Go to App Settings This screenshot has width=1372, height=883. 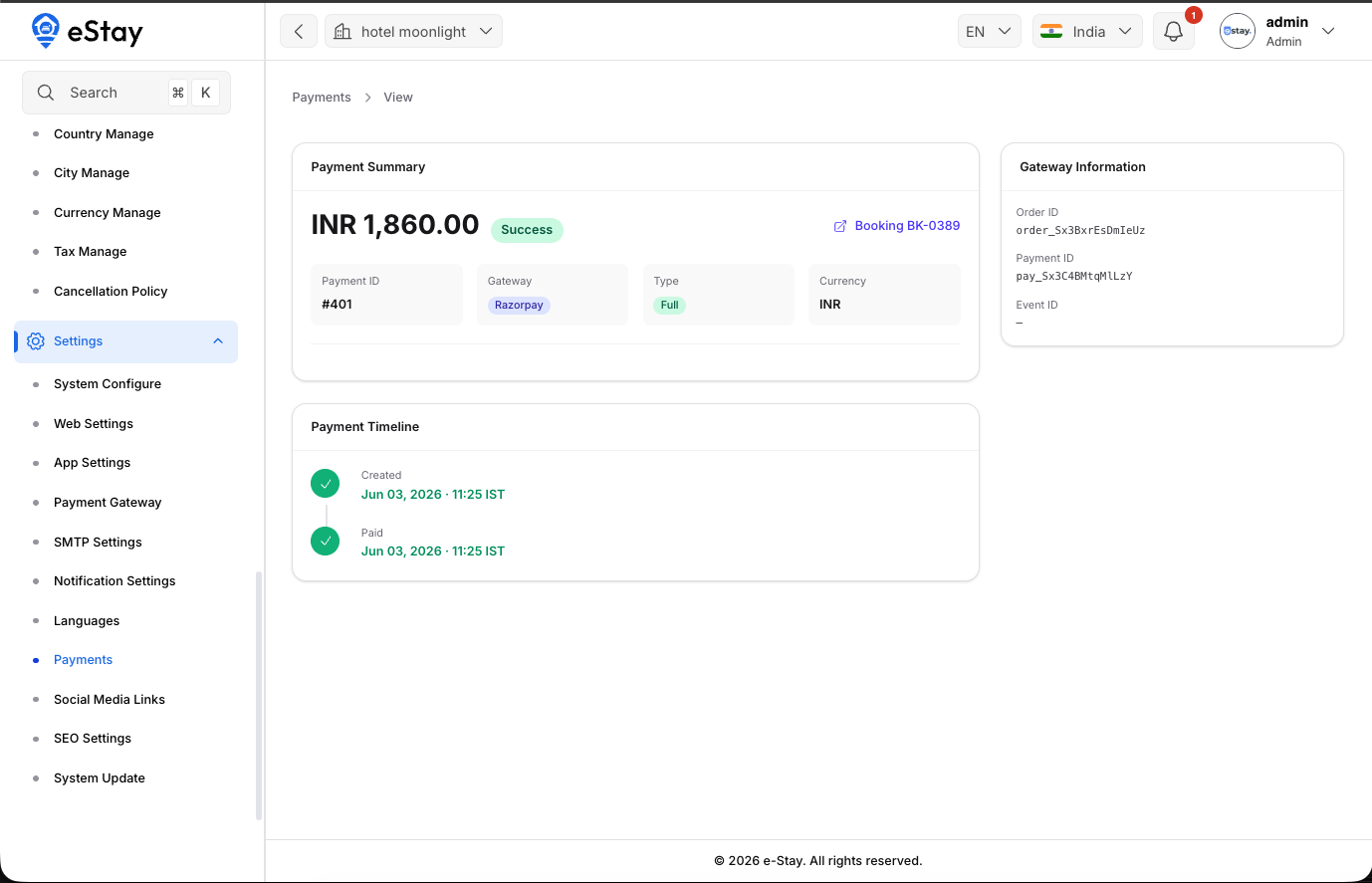[93, 463]
